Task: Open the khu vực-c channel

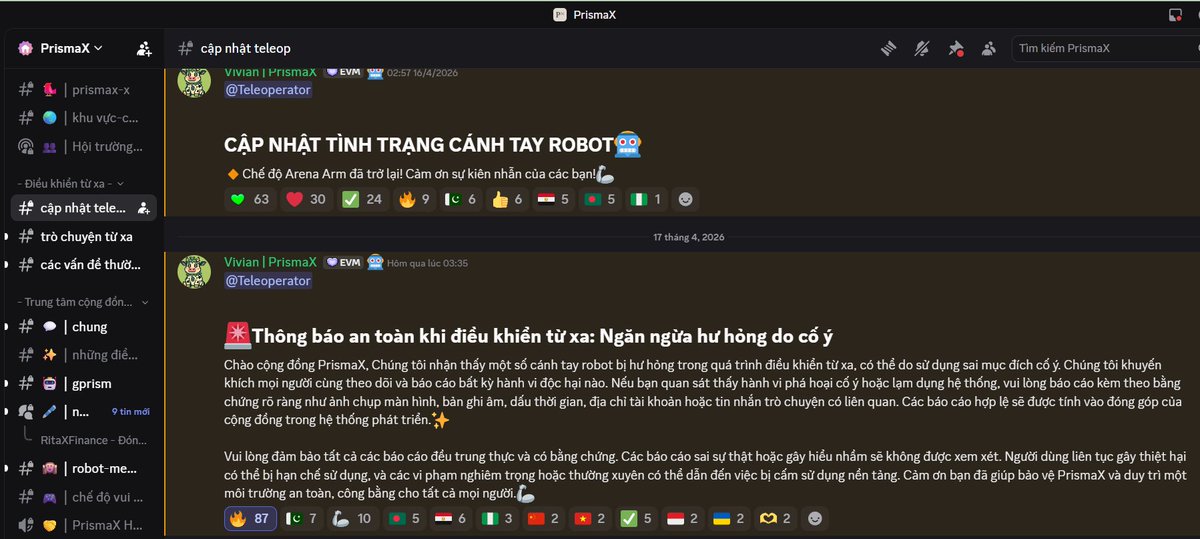Action: (84, 117)
